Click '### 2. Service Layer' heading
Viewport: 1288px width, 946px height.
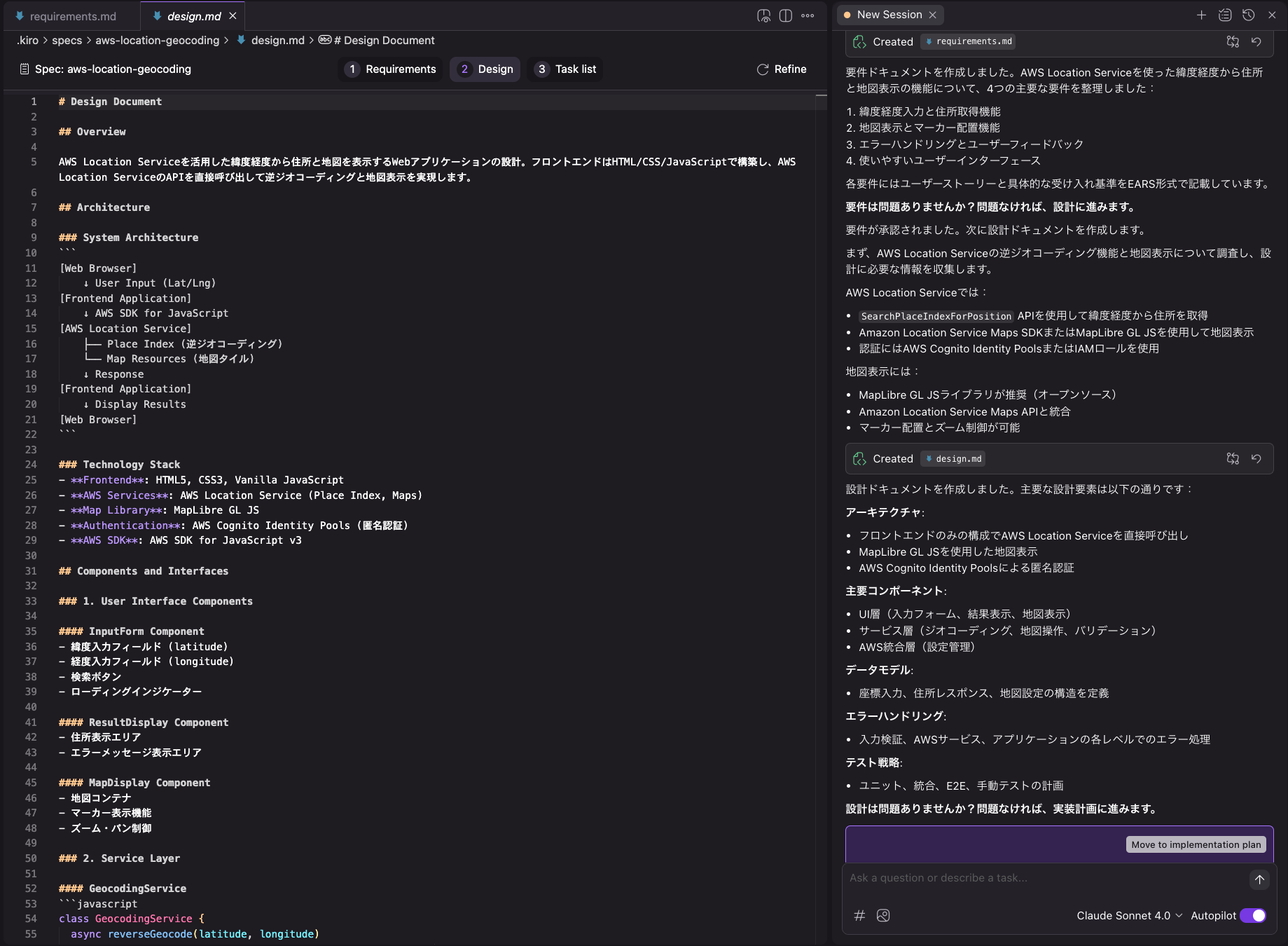pyautogui.click(x=120, y=858)
